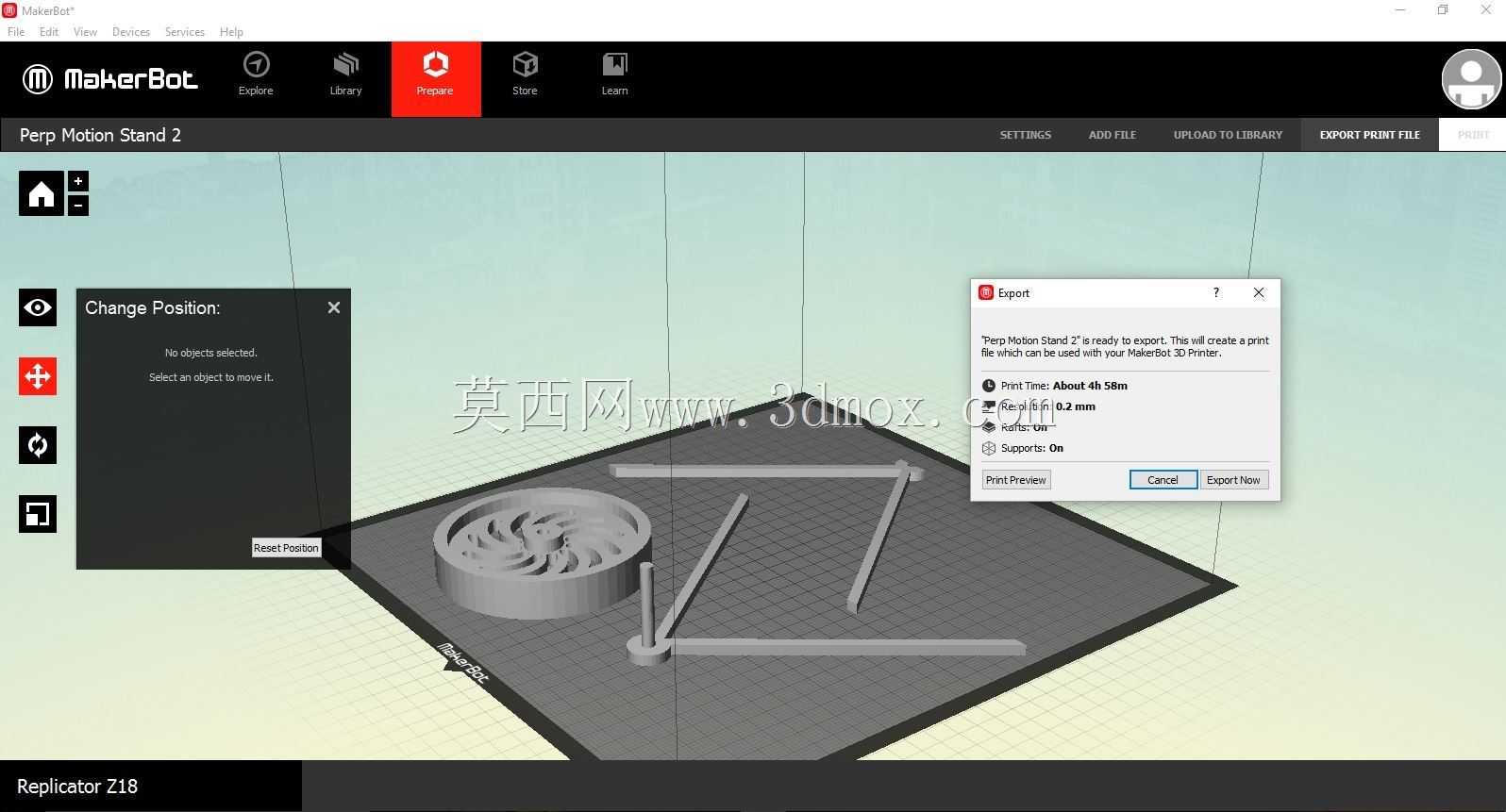Open the Help menu
1506x812 pixels.
click(x=231, y=32)
